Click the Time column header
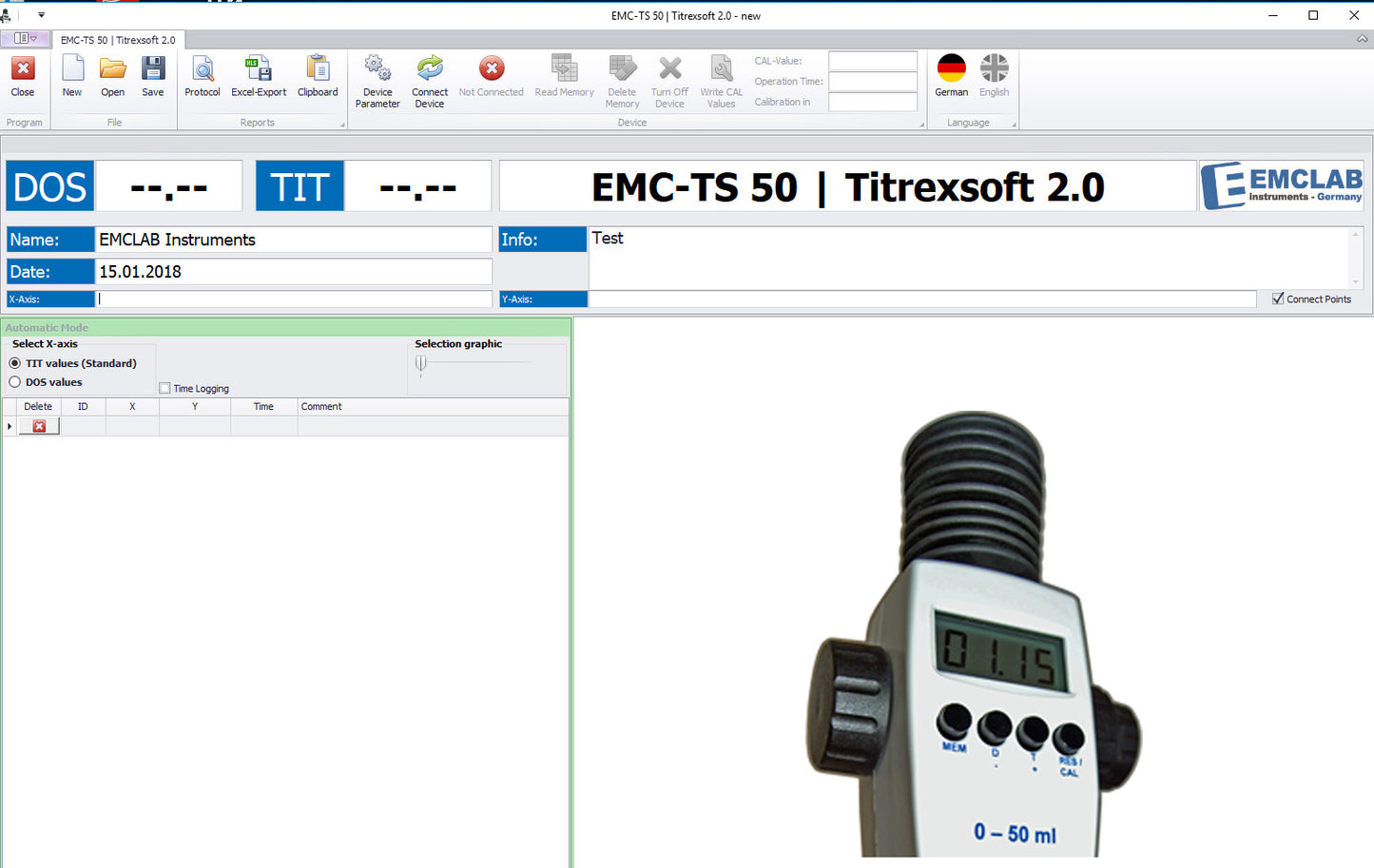 [263, 406]
